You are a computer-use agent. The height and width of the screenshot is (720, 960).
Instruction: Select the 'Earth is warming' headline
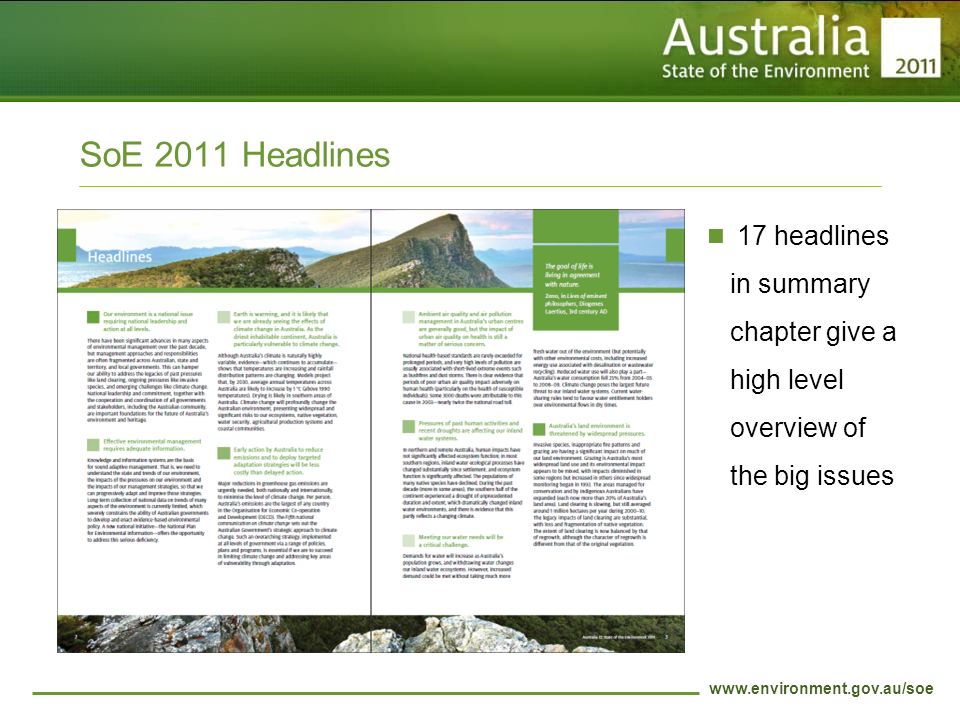(285, 329)
